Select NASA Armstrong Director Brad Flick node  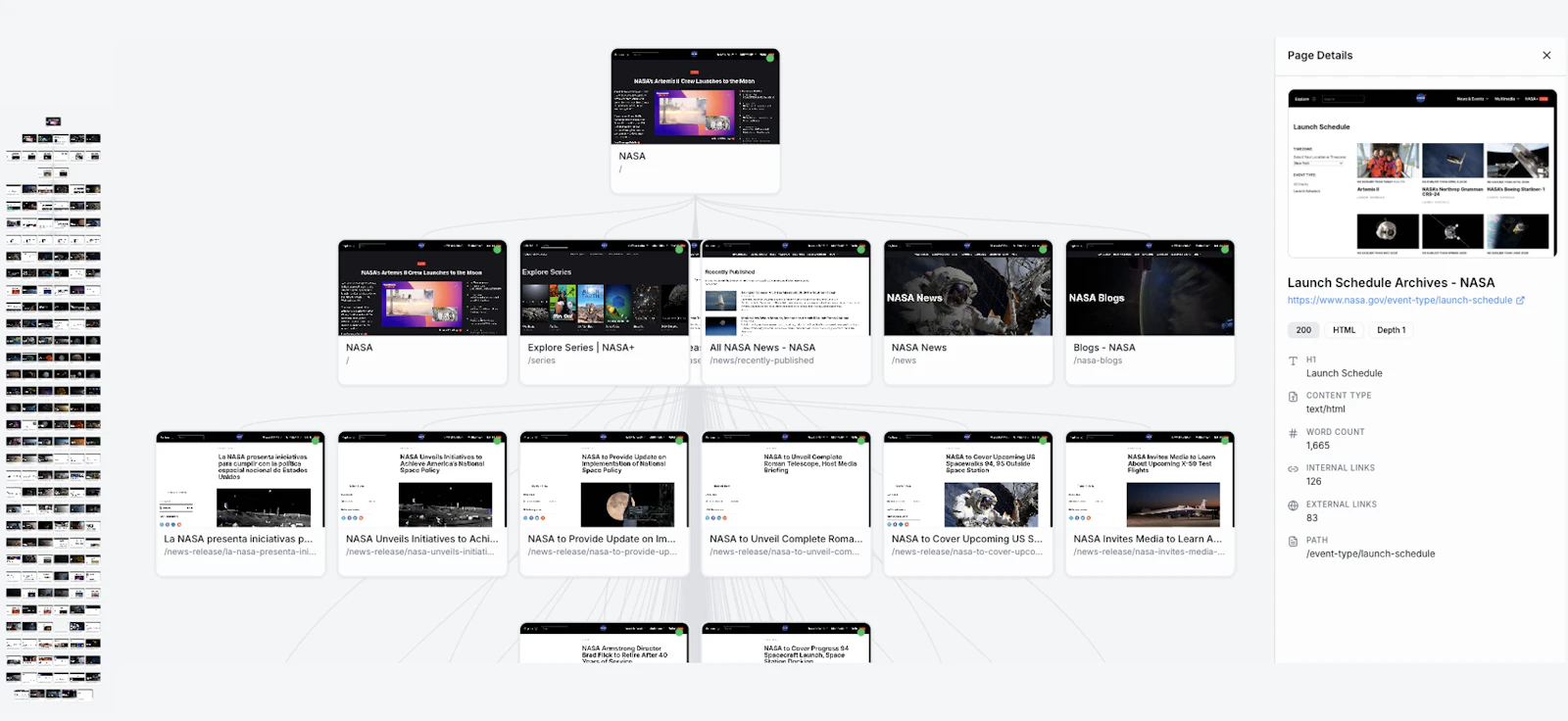click(x=604, y=644)
